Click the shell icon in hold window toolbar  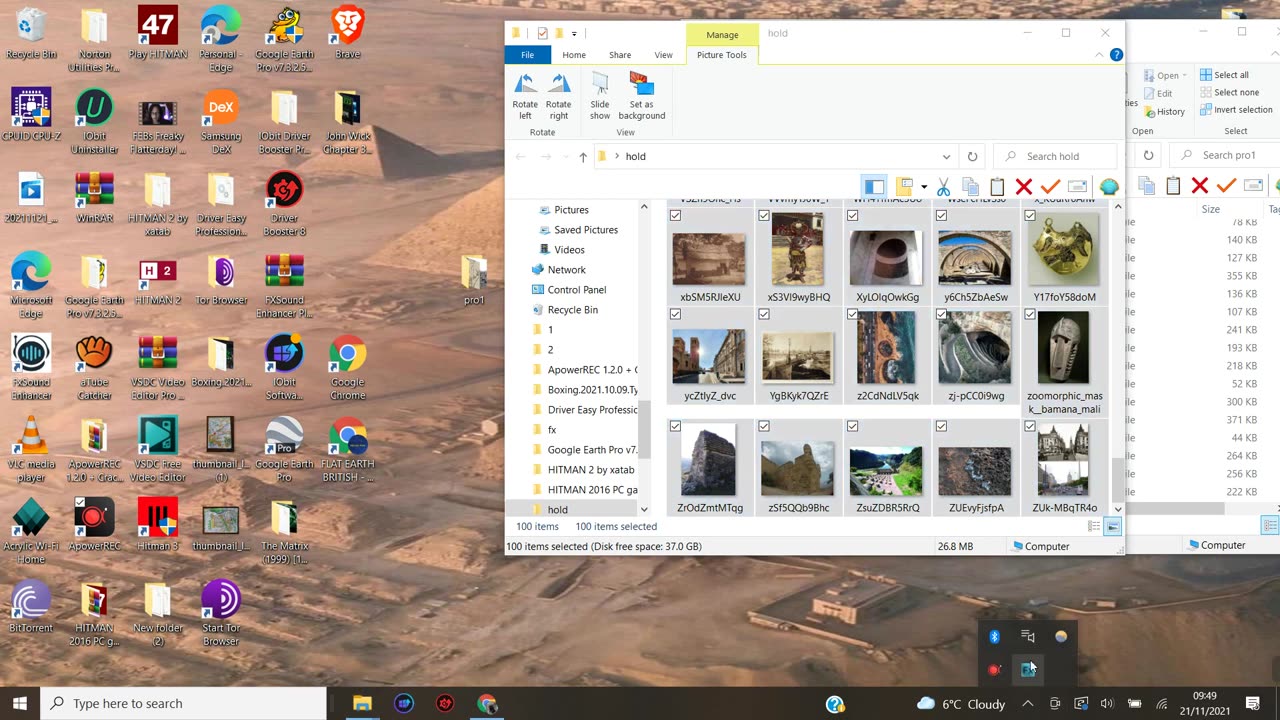pyautogui.click(x=1108, y=187)
